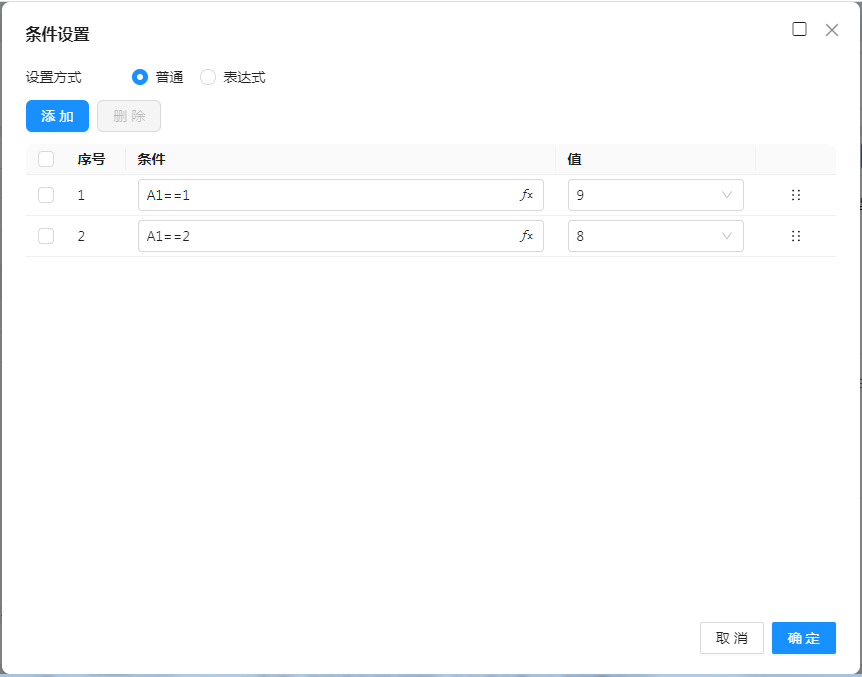The height and width of the screenshot is (677, 862).
Task: Close the 条件设置 dialog
Action: 831,30
